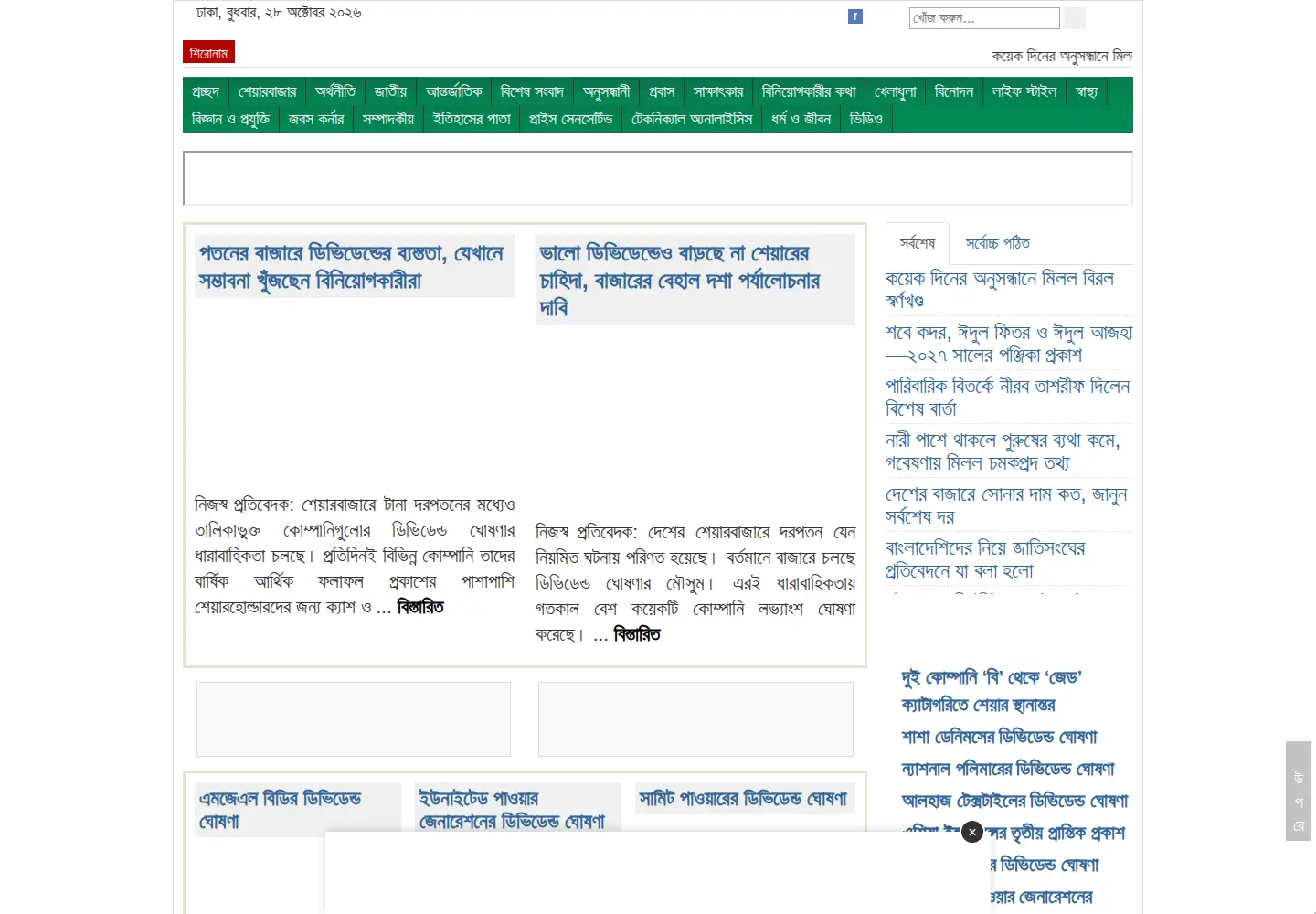Click the scroll-to-top side button

click(x=1299, y=791)
